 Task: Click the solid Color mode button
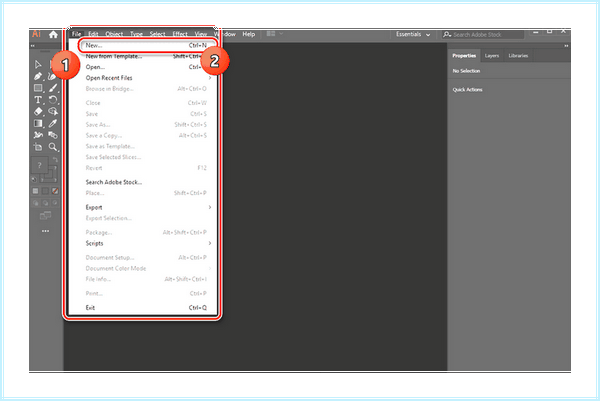click(36, 191)
